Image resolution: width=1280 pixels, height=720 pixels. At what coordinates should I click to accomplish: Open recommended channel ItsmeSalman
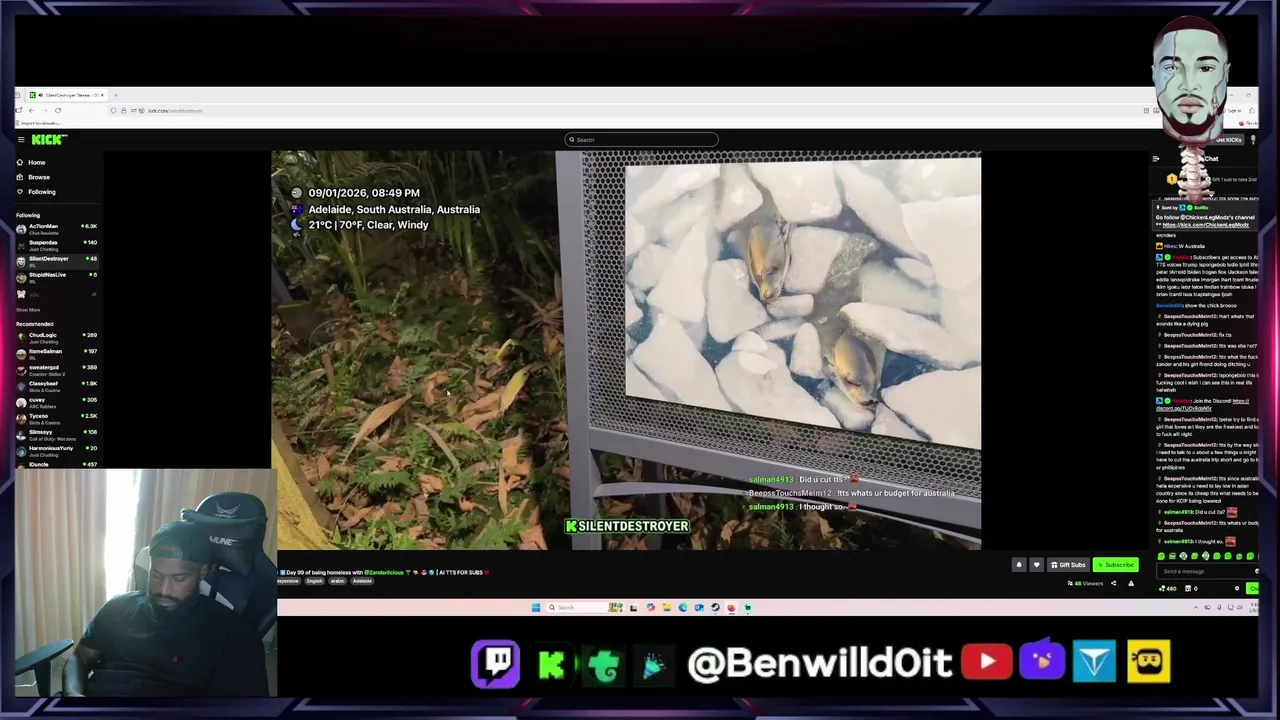[56, 354]
